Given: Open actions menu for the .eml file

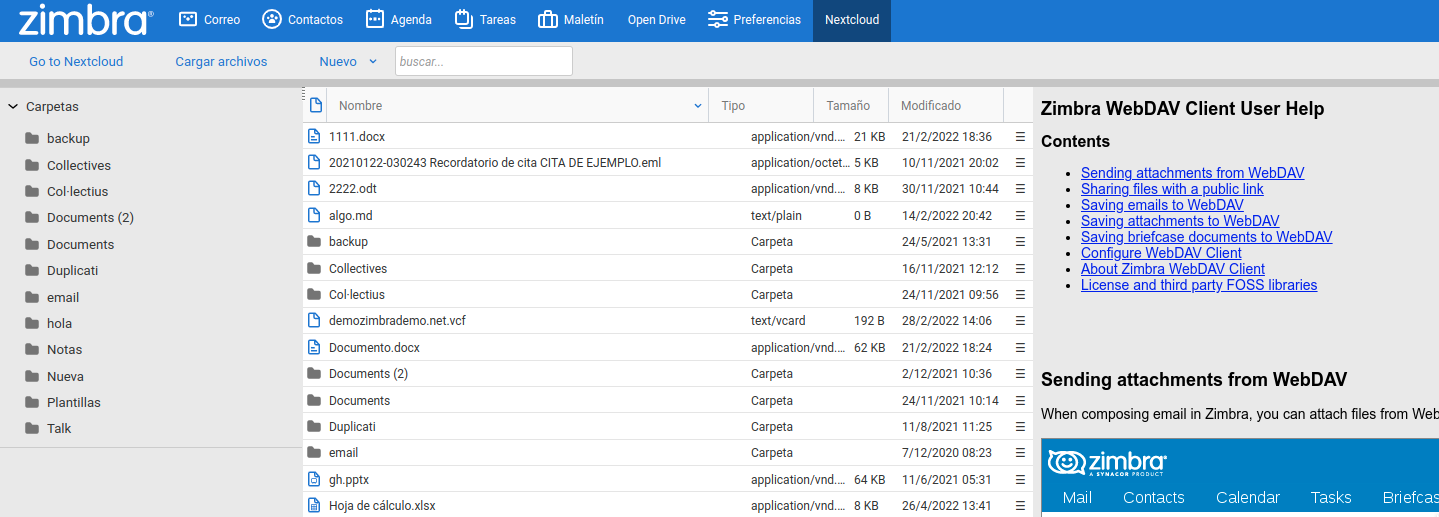Looking at the screenshot, I should [x=1021, y=162].
